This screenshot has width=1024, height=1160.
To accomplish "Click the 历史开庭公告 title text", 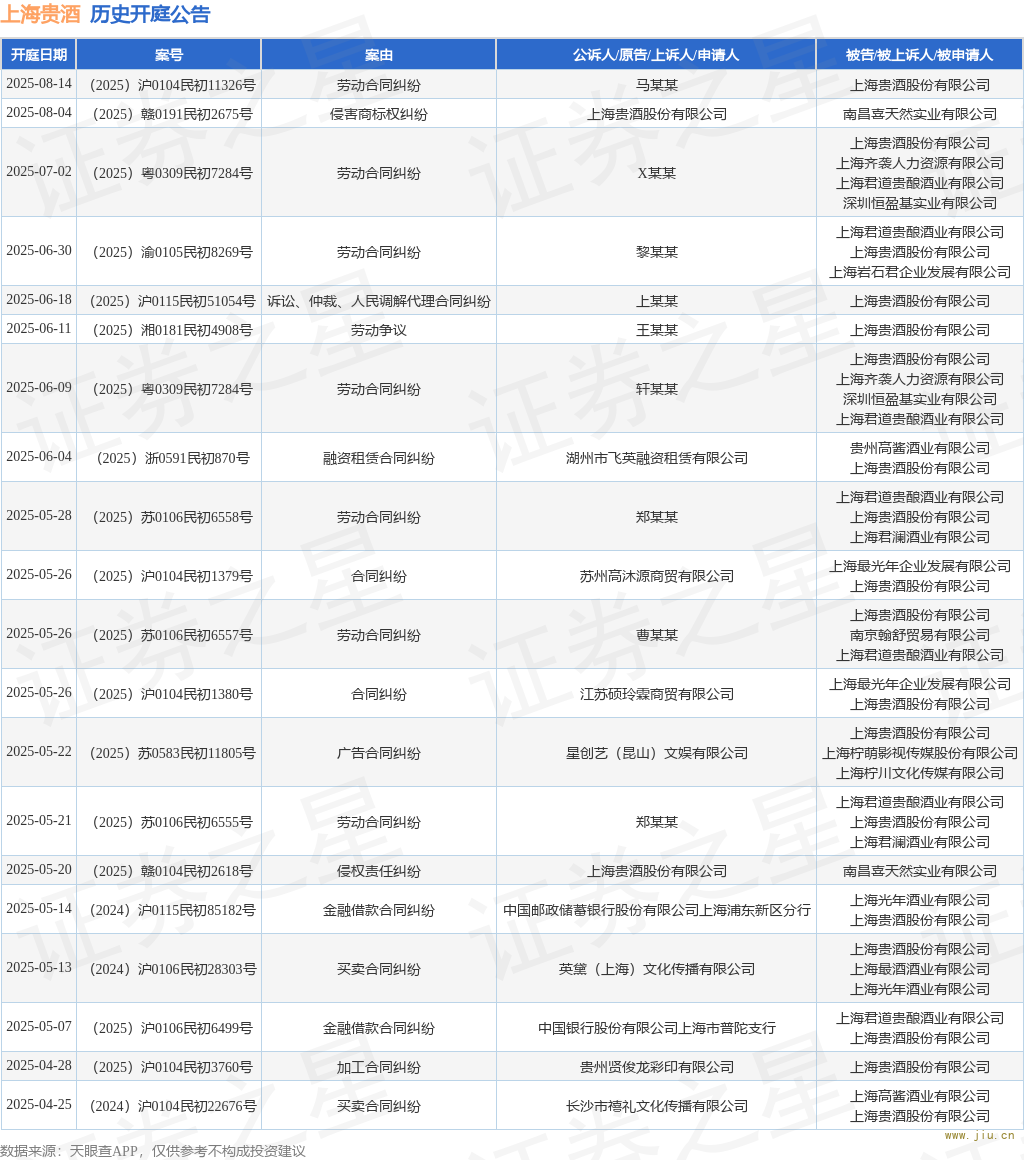I will [x=150, y=14].
